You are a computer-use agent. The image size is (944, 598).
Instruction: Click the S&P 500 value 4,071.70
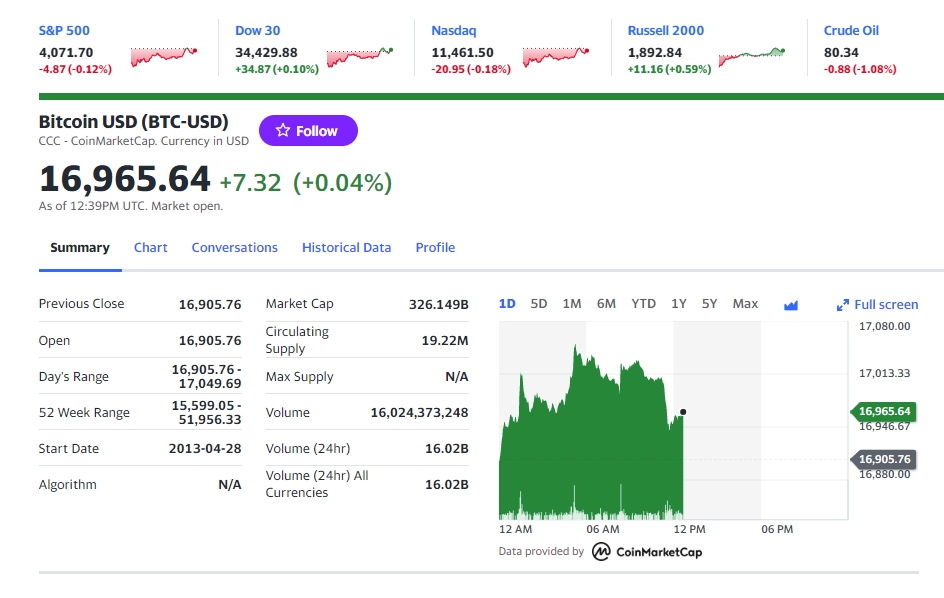point(66,52)
